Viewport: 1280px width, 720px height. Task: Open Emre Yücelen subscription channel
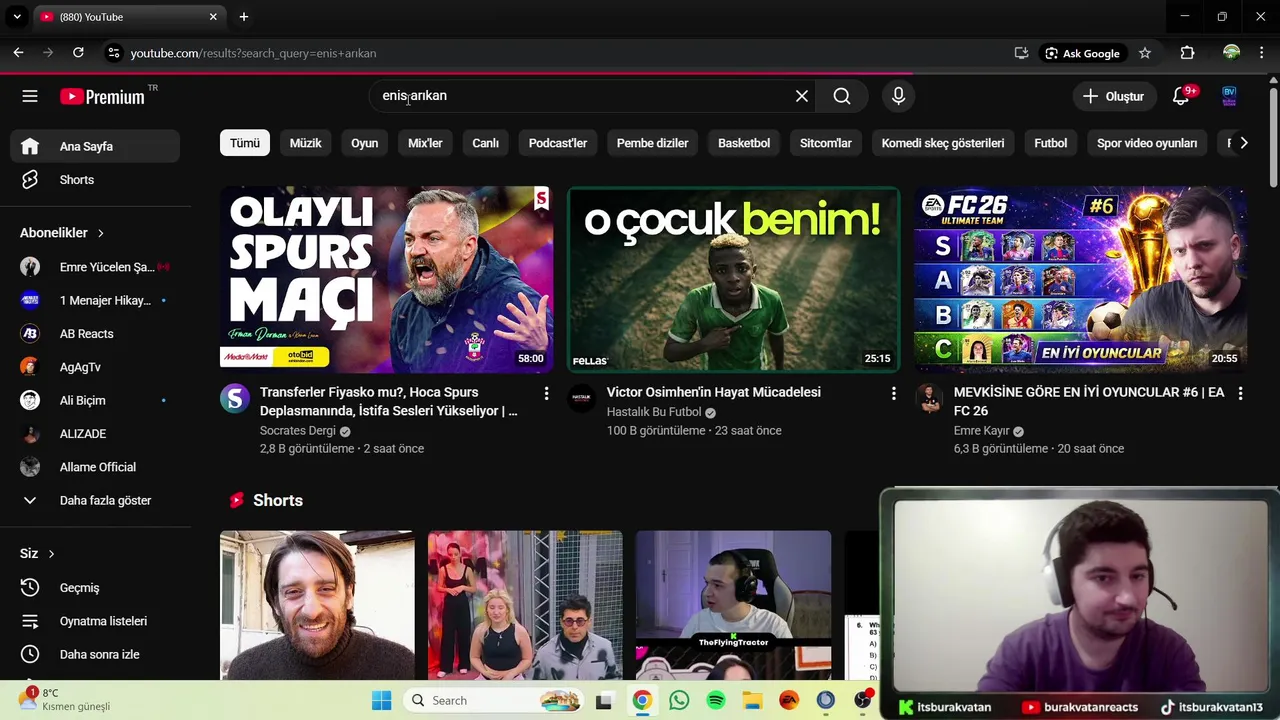96,267
